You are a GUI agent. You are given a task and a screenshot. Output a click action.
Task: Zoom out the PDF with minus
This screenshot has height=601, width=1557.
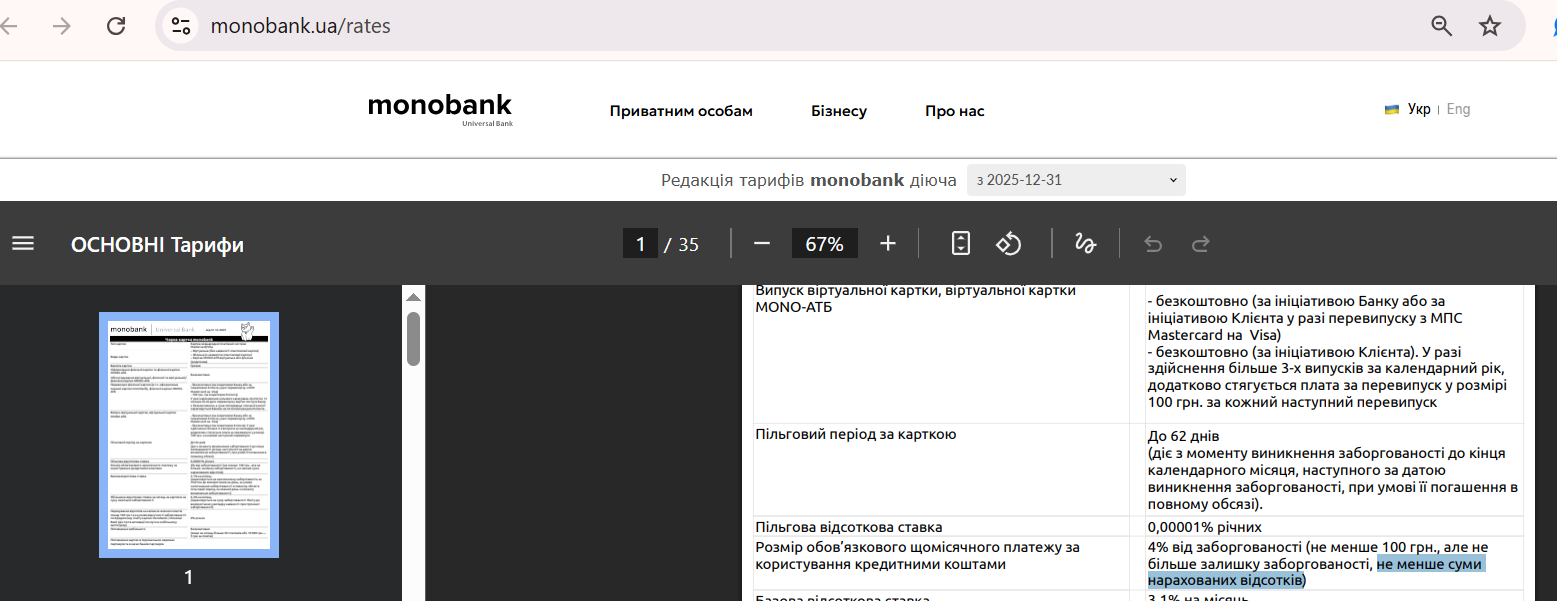pyautogui.click(x=762, y=244)
